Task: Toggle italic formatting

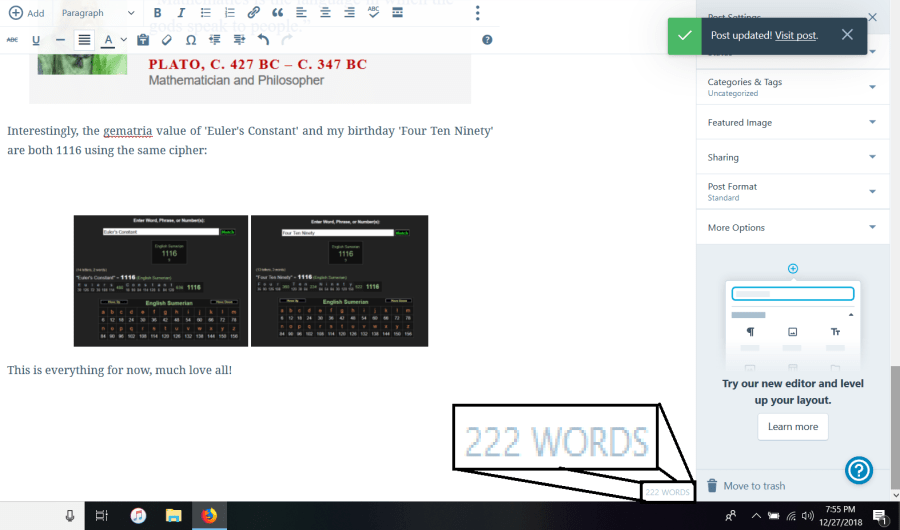Action: pyautogui.click(x=181, y=13)
